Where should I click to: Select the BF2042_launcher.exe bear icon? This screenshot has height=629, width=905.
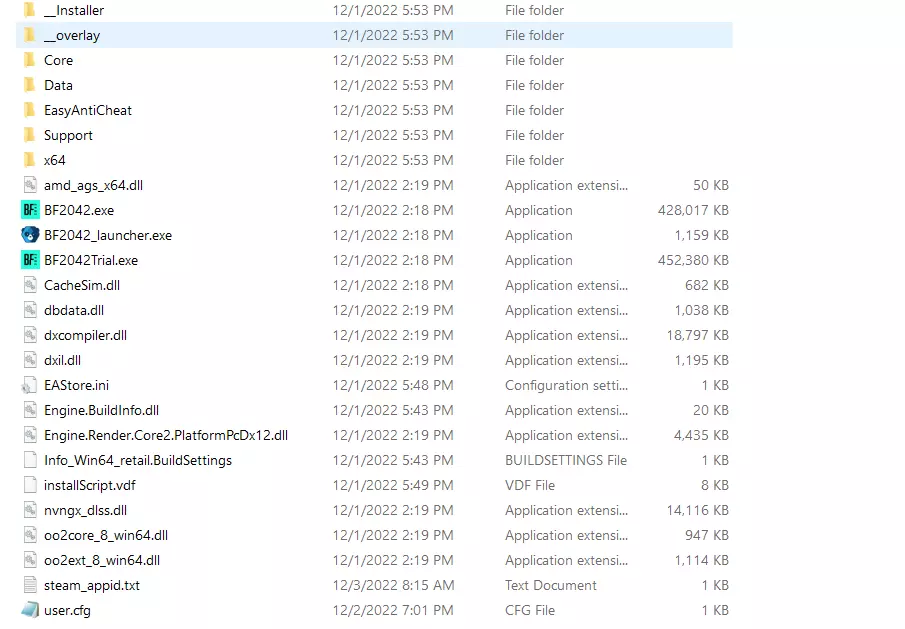pyautogui.click(x=30, y=235)
